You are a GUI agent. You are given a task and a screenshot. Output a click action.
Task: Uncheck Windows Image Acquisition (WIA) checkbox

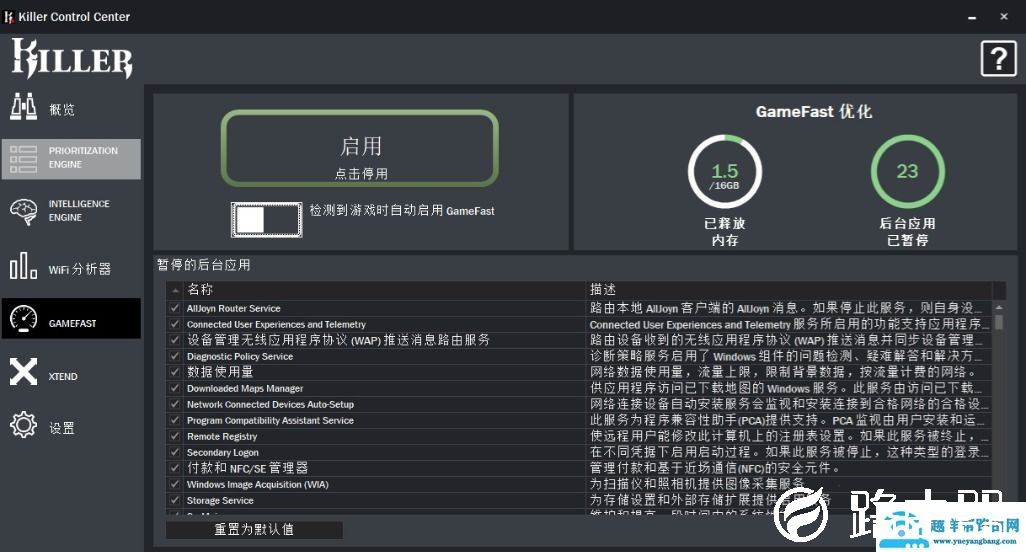(x=175, y=484)
